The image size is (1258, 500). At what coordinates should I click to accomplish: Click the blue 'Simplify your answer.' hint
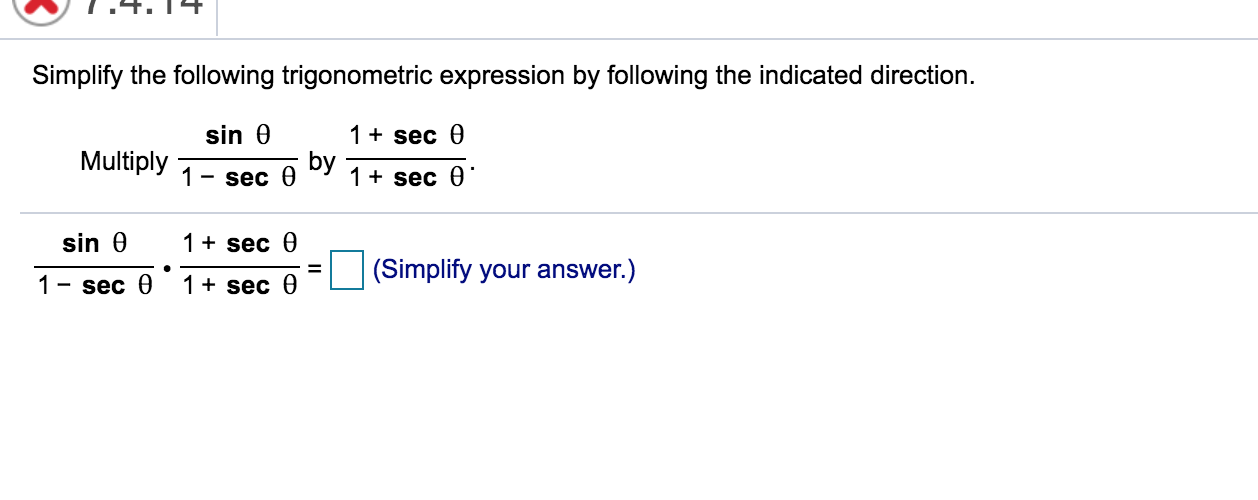click(504, 270)
